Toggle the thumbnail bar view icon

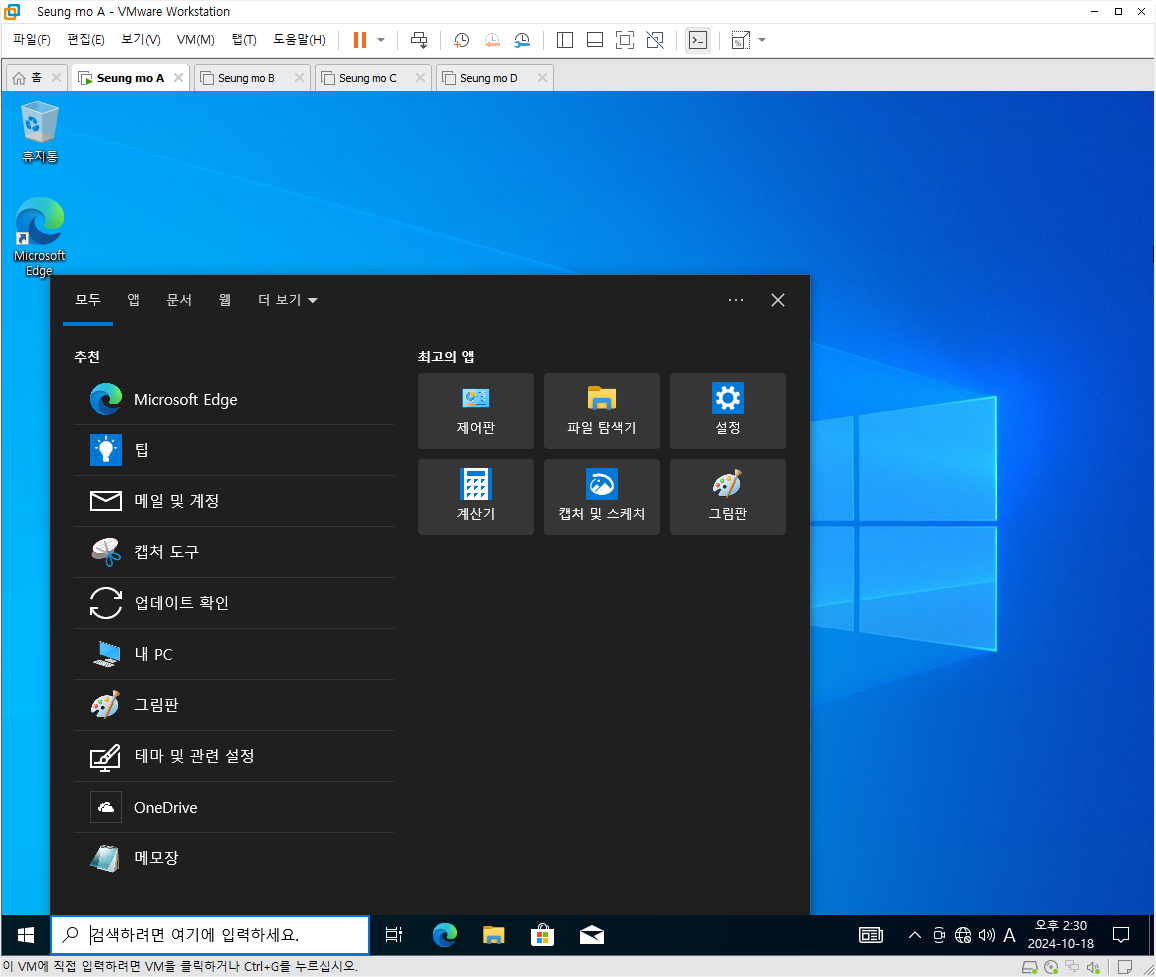click(595, 40)
